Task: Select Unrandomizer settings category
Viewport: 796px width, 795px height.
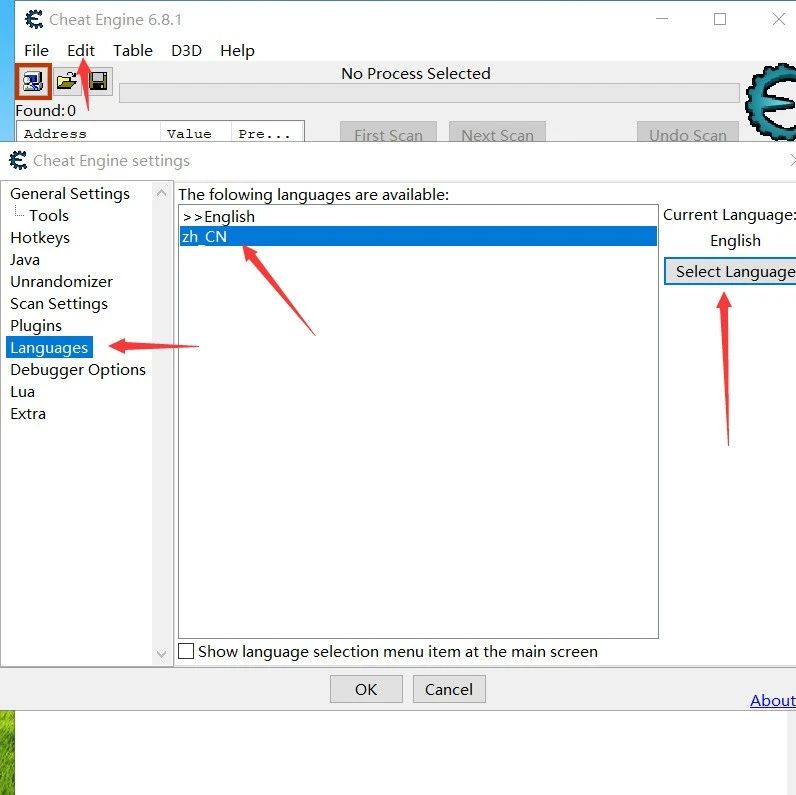Action: click(61, 281)
